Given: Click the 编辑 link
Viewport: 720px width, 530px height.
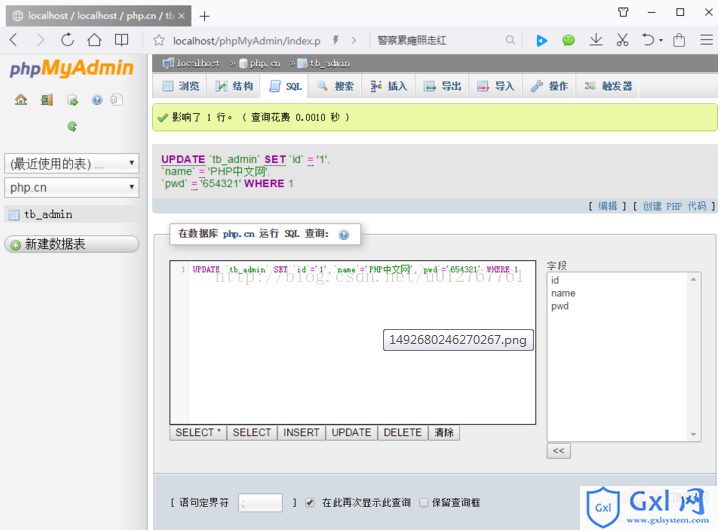Looking at the screenshot, I should [608, 206].
